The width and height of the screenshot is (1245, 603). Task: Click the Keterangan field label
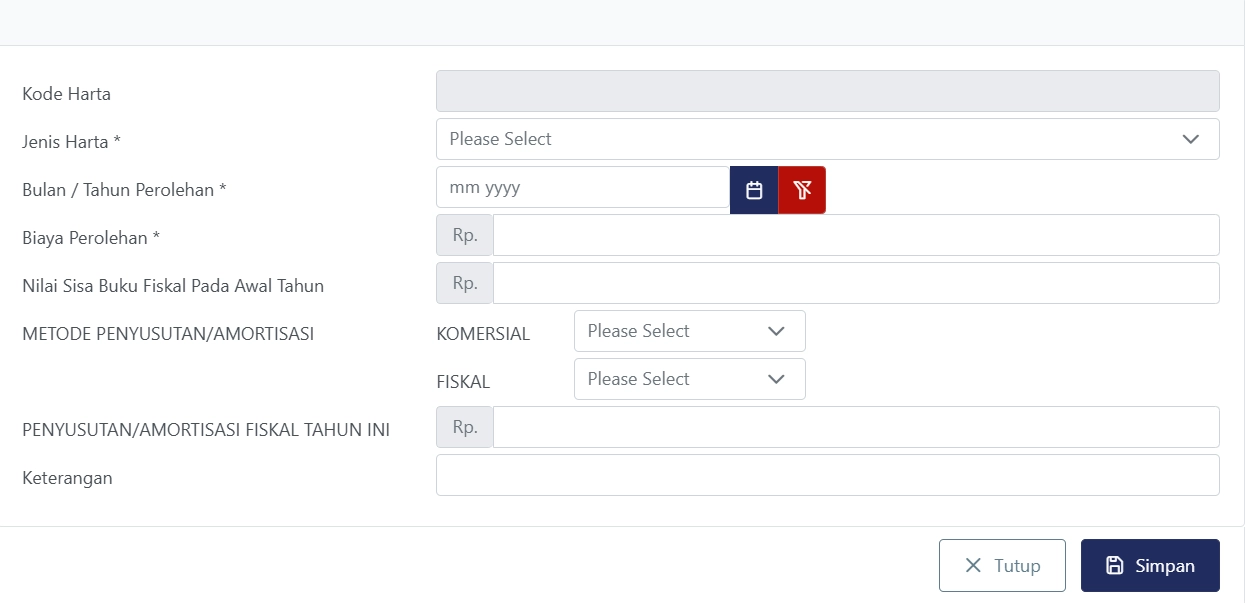pyautogui.click(x=67, y=478)
